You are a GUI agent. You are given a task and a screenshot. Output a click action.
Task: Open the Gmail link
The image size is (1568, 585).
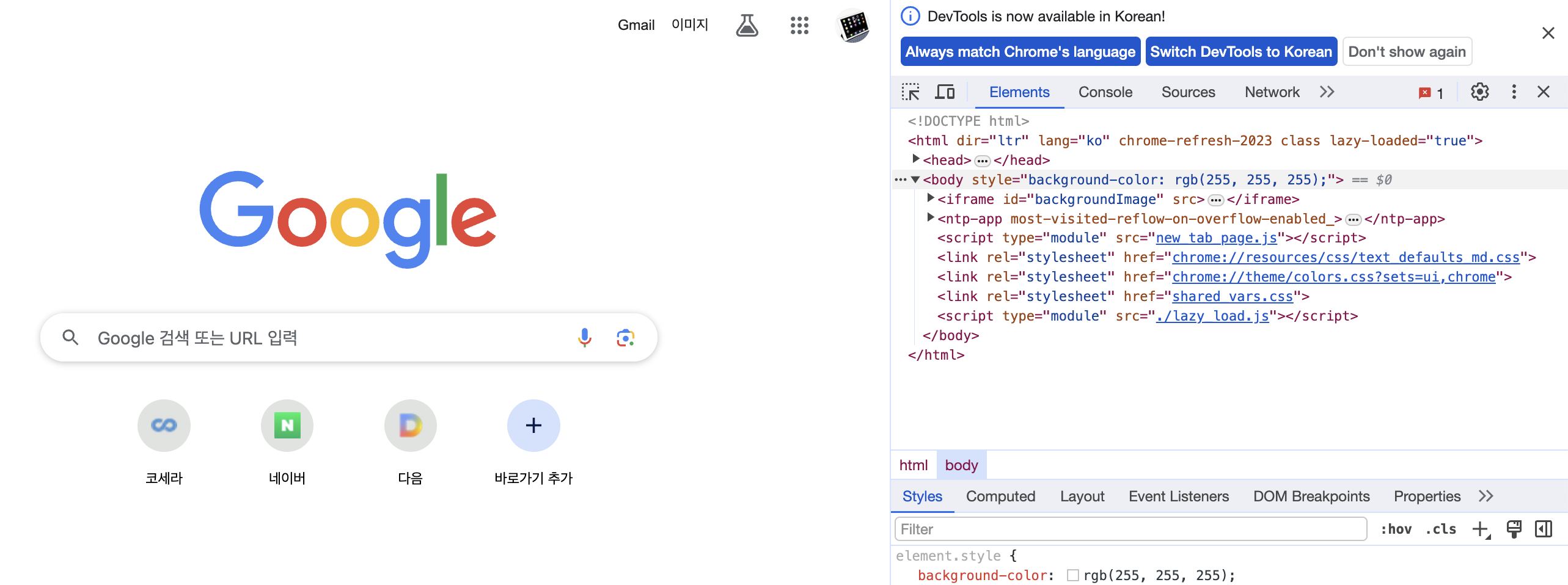click(x=636, y=25)
